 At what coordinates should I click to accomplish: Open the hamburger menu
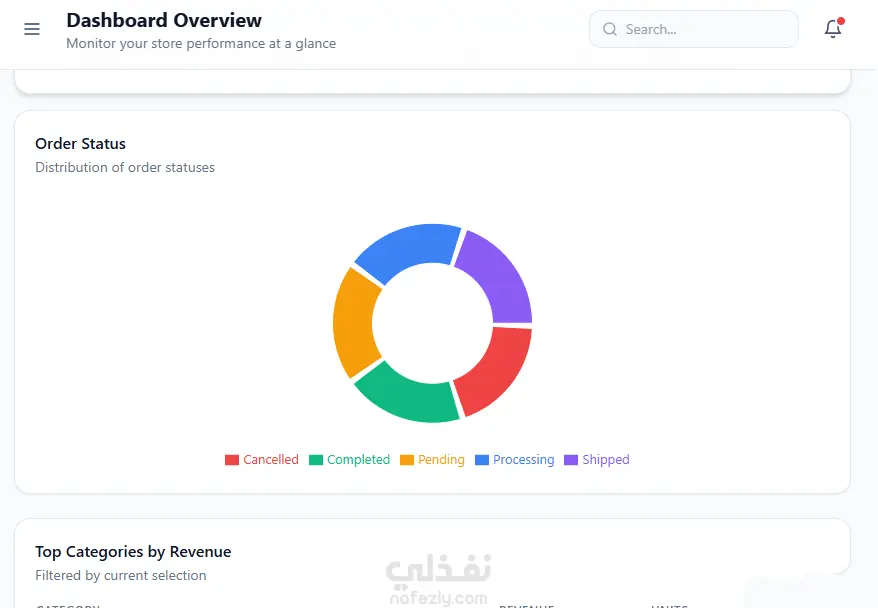click(x=32, y=29)
